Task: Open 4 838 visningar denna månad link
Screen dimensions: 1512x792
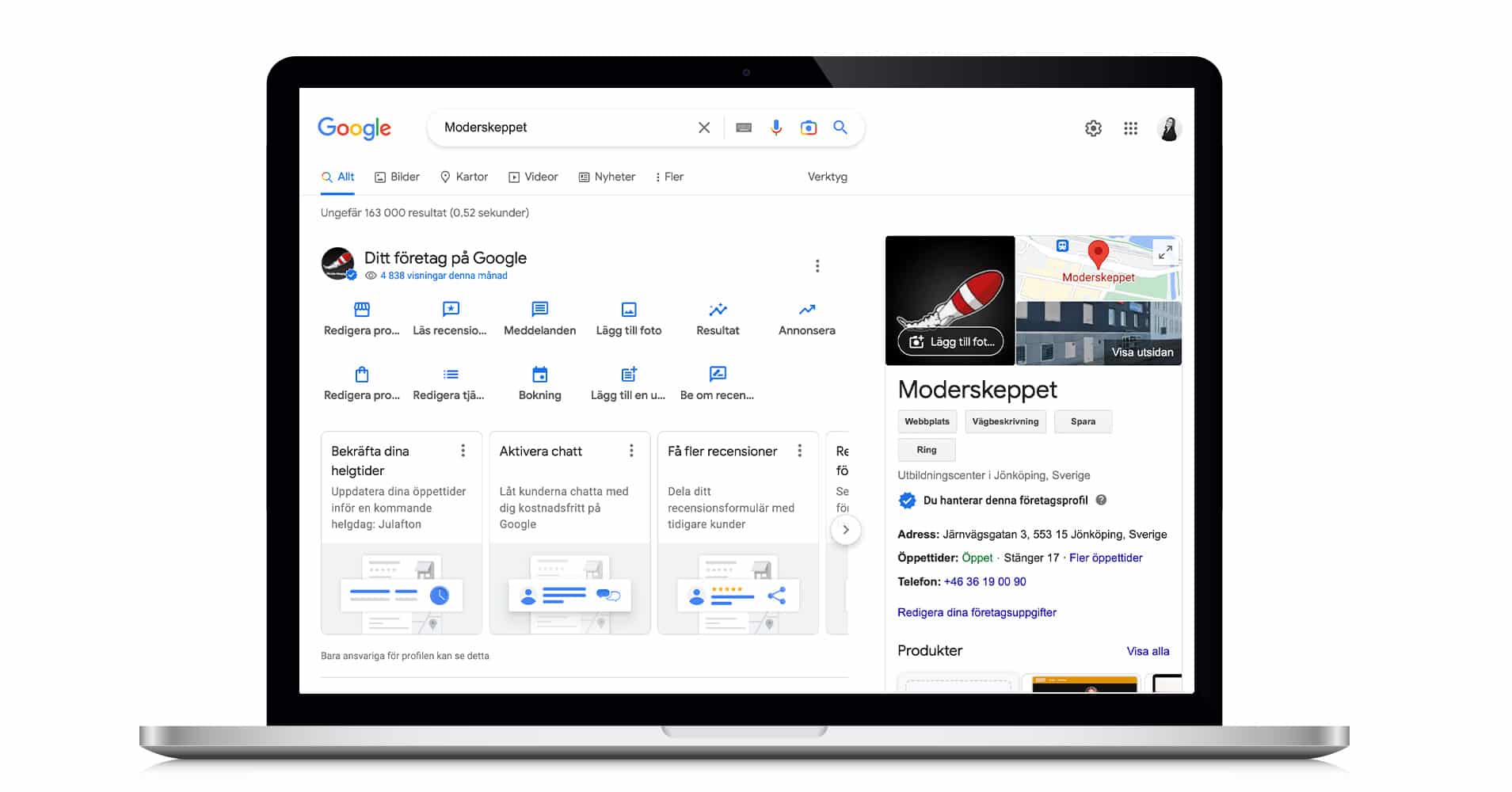Action: 444,276
